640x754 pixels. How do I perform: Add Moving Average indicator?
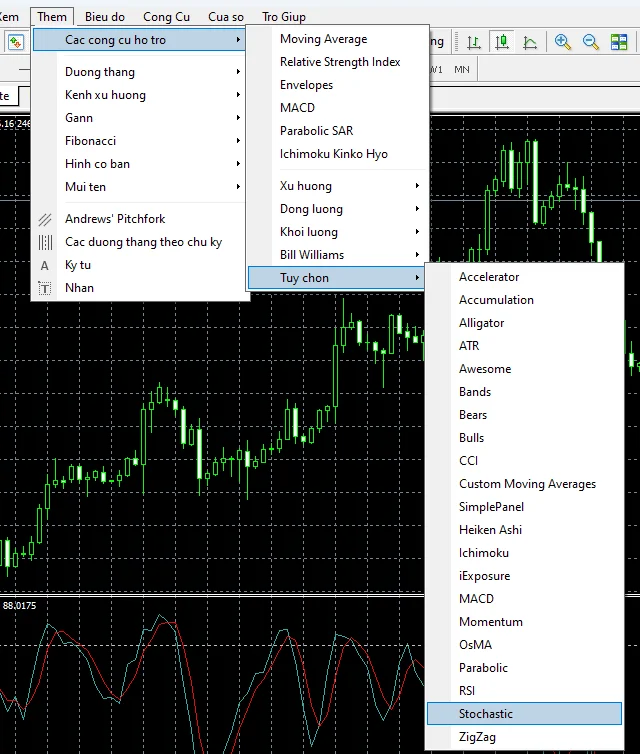[x=337, y=39]
